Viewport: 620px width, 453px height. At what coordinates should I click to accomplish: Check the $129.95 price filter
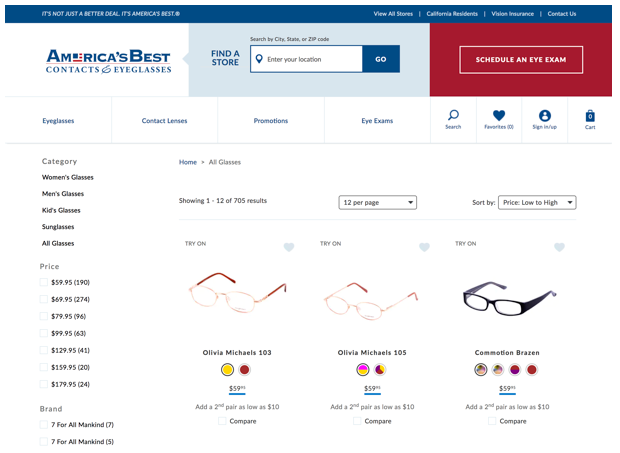pyautogui.click(x=44, y=350)
